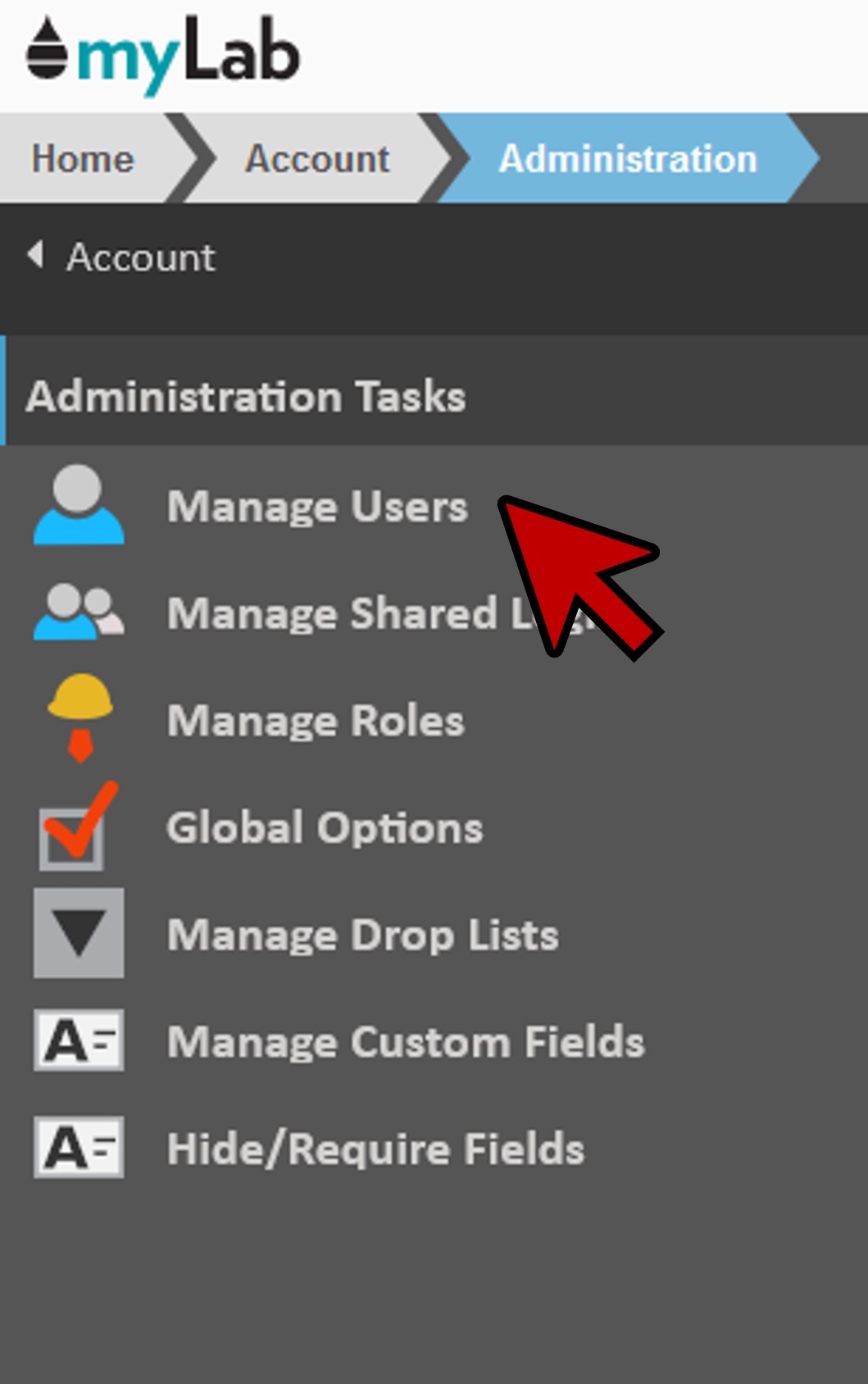Click the back arrow beside Account
This screenshot has width=868, height=1384.
coord(35,255)
